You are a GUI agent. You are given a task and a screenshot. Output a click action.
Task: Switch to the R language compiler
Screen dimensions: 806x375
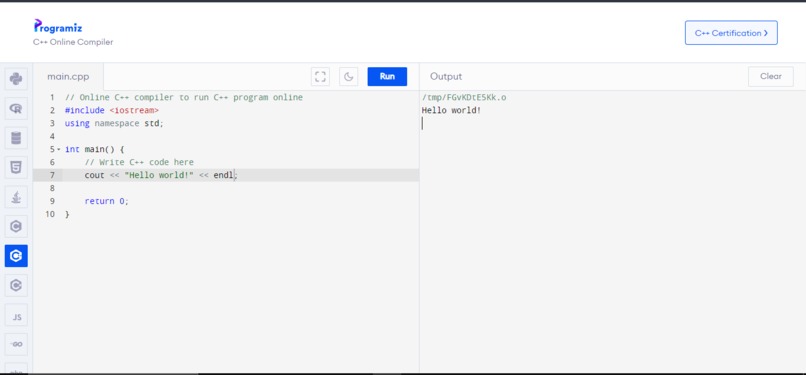[x=16, y=108]
